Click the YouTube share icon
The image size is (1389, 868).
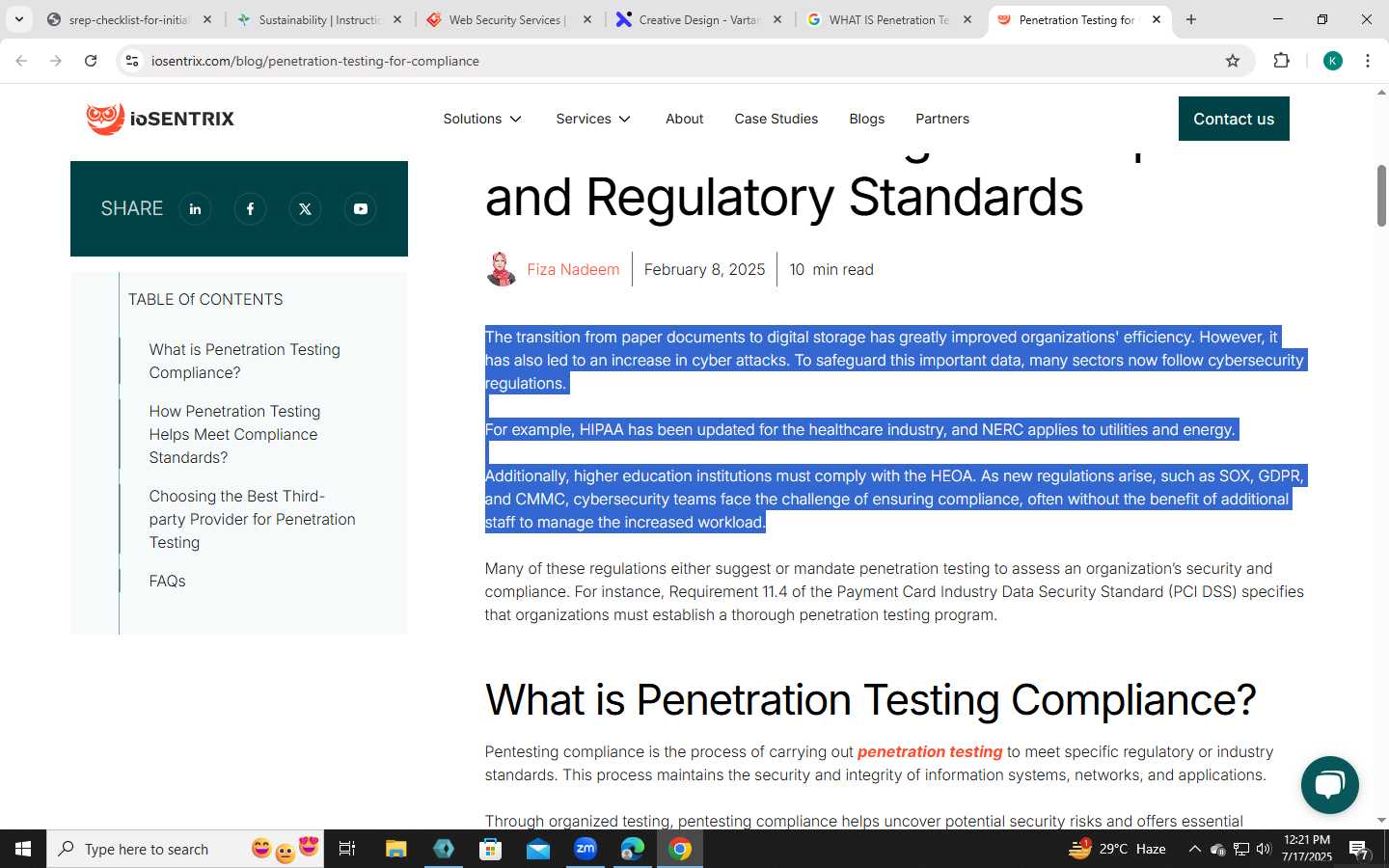click(360, 208)
